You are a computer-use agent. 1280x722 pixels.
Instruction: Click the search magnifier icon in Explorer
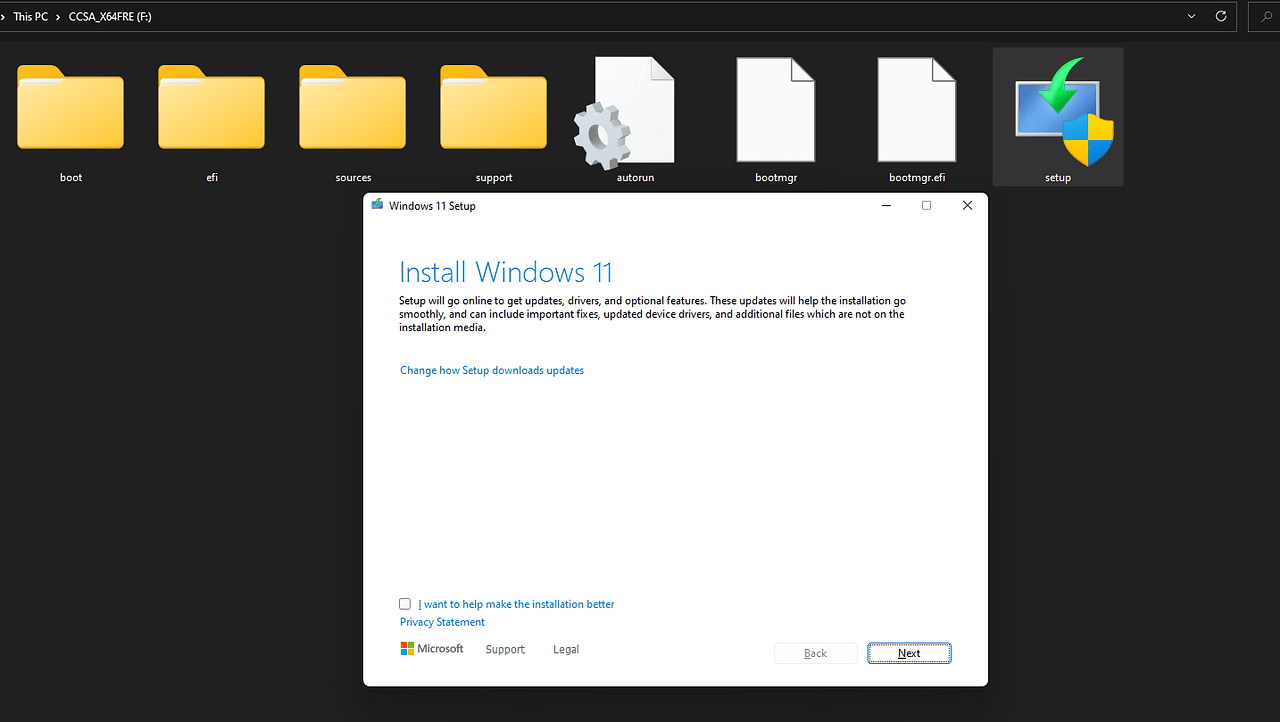point(1267,17)
